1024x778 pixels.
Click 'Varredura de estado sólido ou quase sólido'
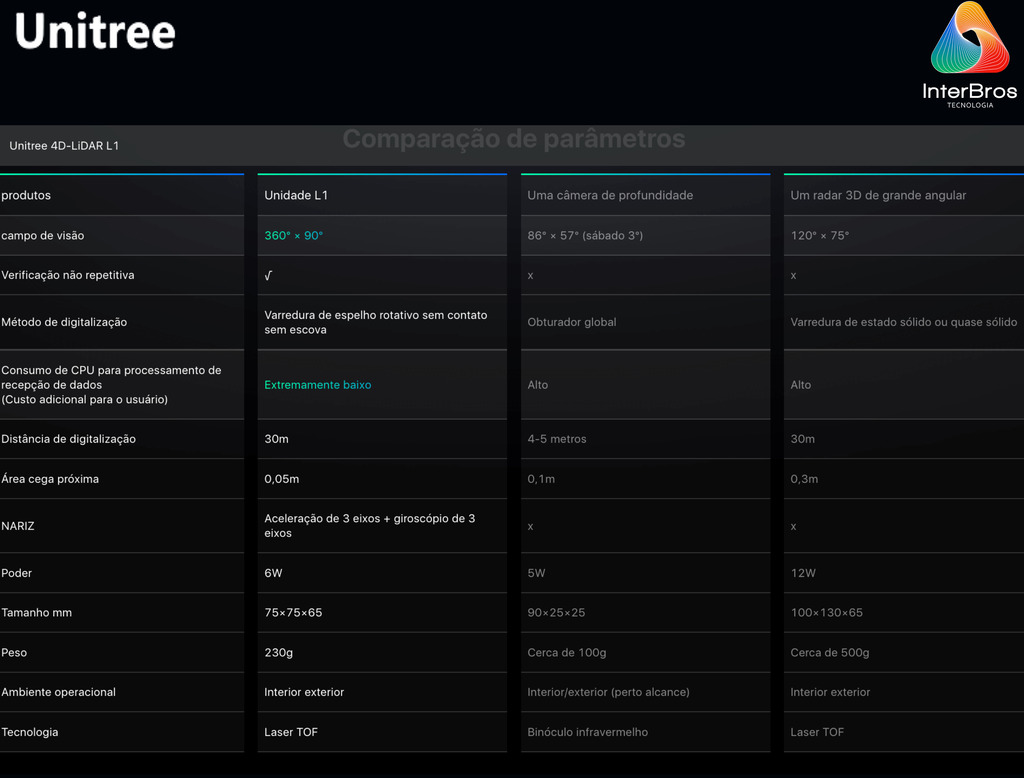coord(903,322)
